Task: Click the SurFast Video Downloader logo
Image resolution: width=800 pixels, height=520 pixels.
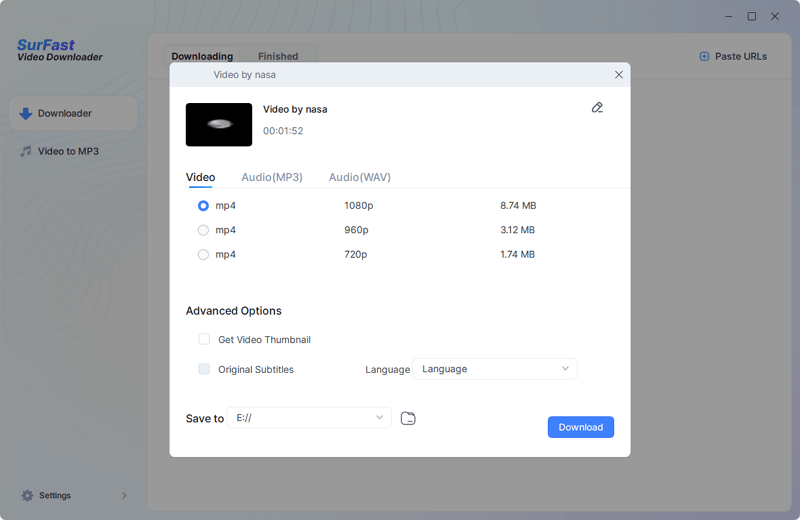Action: click(60, 51)
